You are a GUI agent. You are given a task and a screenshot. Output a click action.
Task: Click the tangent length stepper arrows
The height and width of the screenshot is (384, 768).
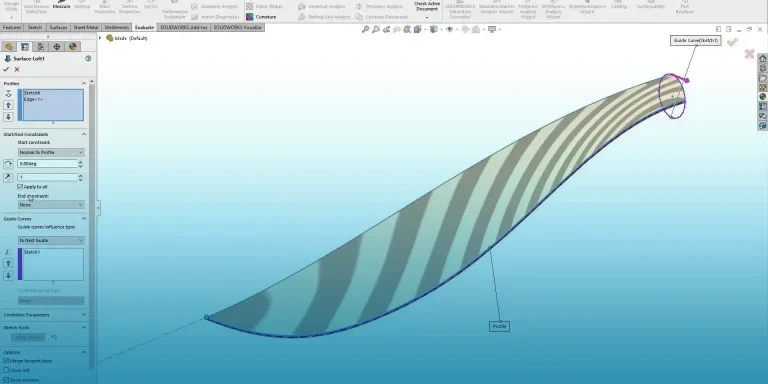81,177
